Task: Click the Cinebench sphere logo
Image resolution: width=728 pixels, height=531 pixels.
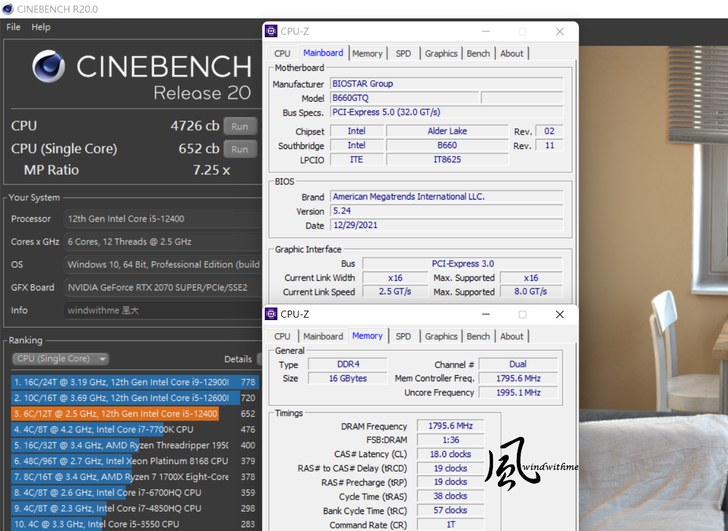Action: (x=49, y=67)
